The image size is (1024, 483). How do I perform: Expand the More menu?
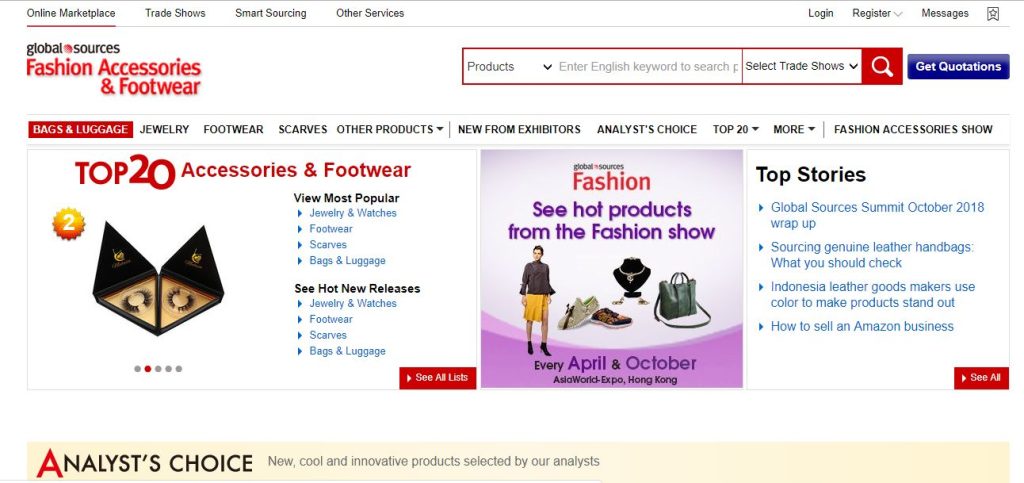(x=794, y=129)
